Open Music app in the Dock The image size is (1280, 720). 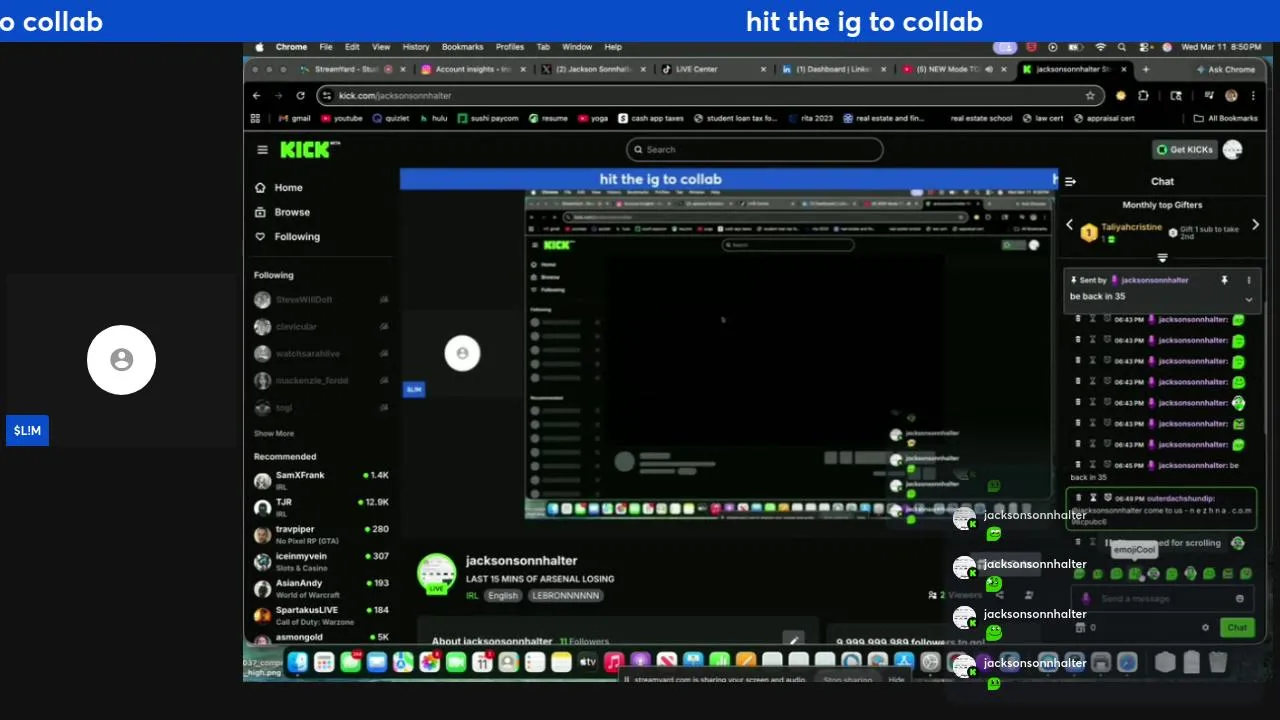coord(613,662)
